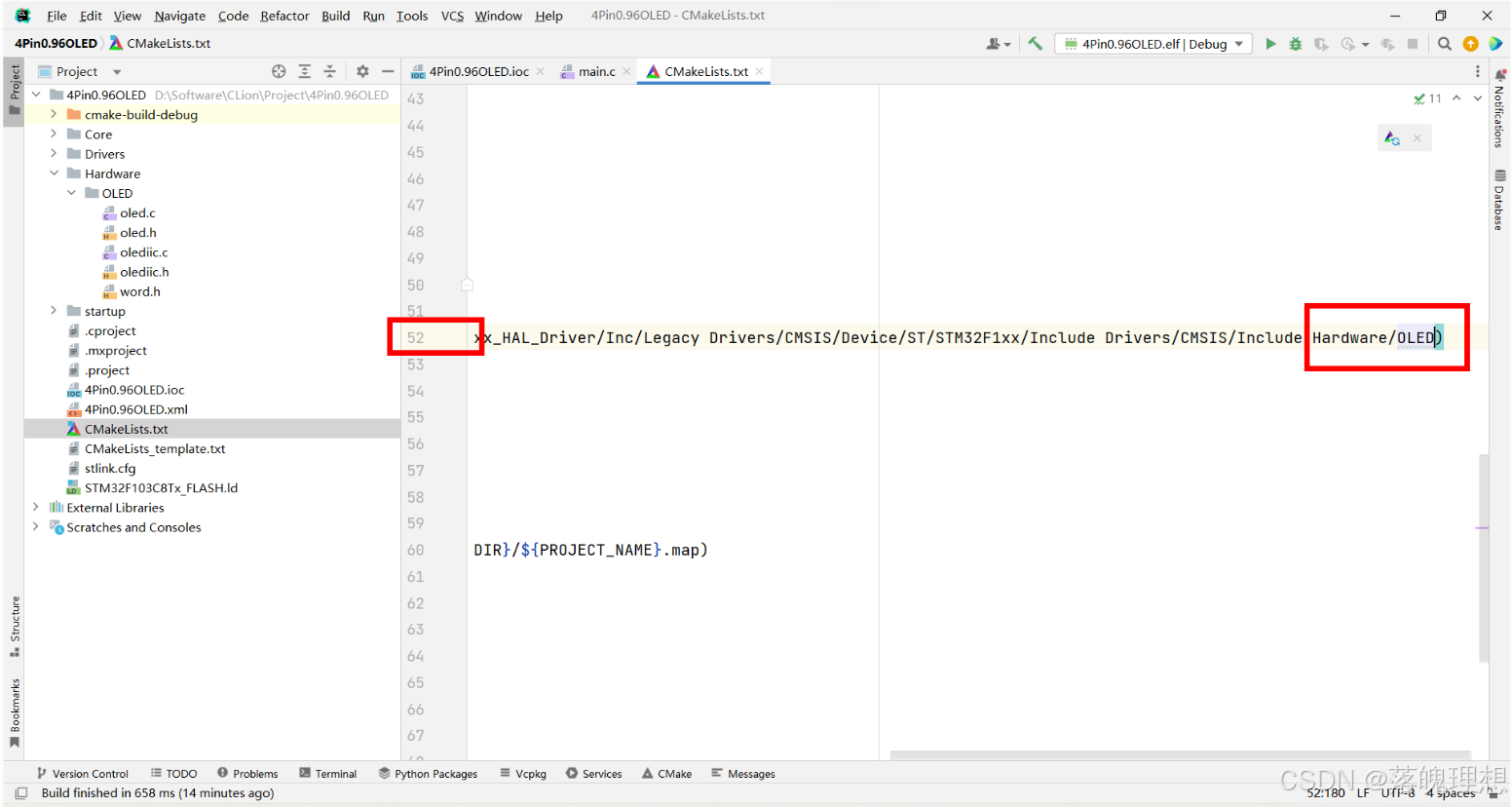
Task: Open run configuration 4Pin0.96OLED.elf dropdown
Action: coord(1153,44)
